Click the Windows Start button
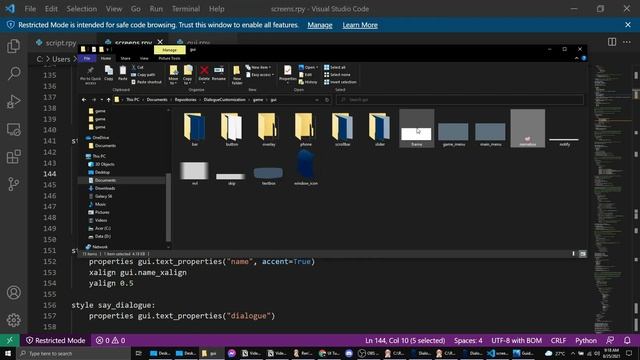Screen dimensions: 640x360 click(x=8, y=353)
